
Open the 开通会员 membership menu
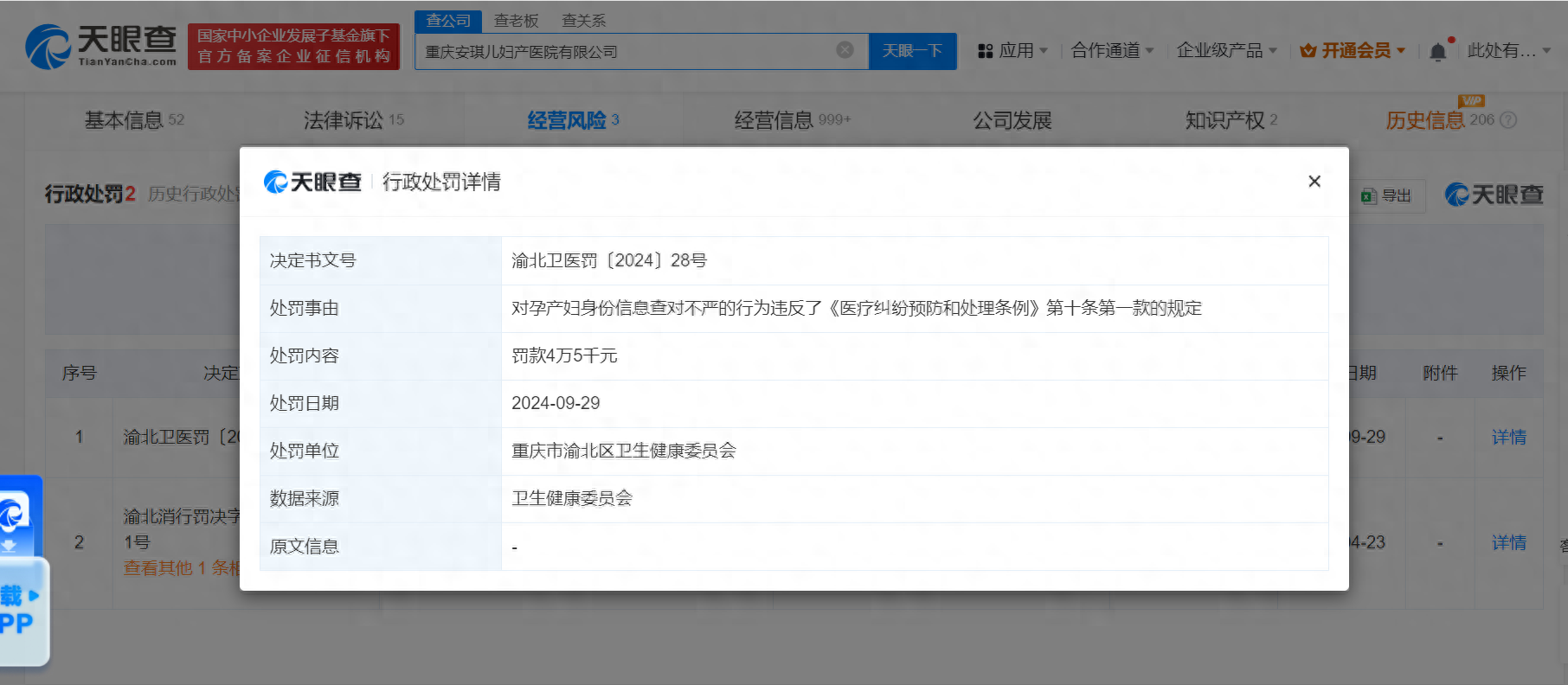click(1353, 51)
